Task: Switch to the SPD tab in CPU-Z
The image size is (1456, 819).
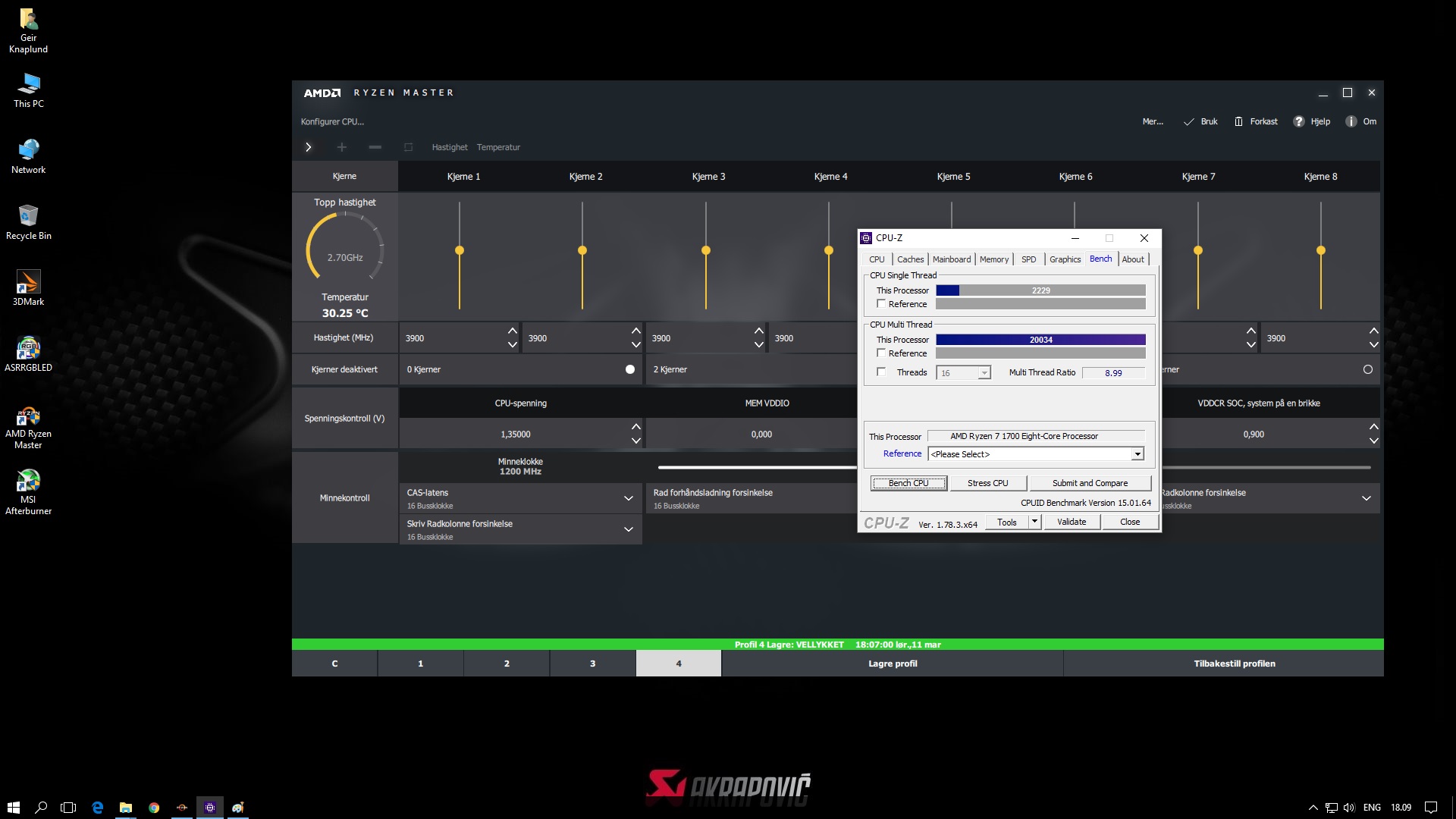Action: tap(1028, 259)
